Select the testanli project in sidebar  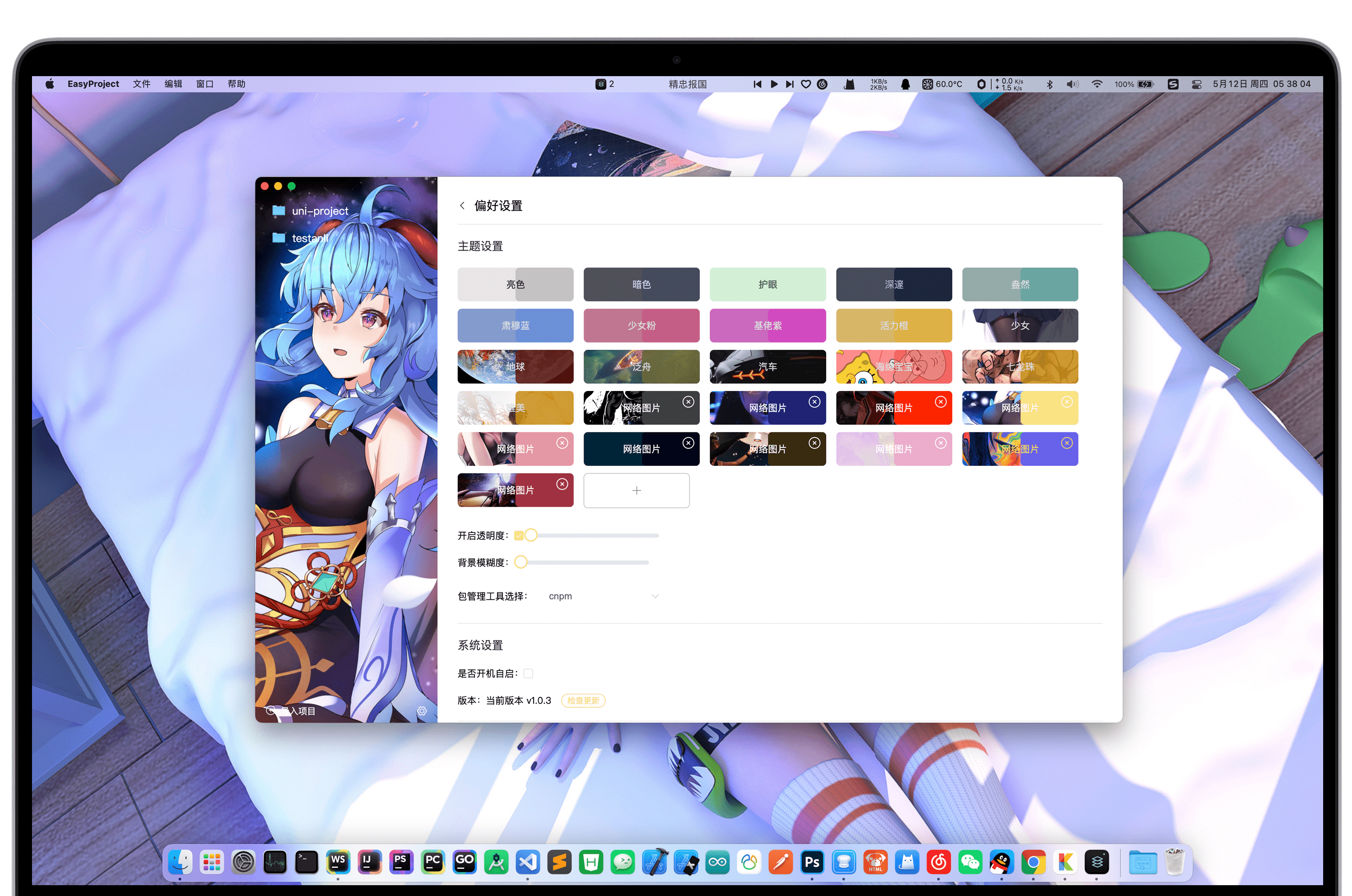coord(300,238)
